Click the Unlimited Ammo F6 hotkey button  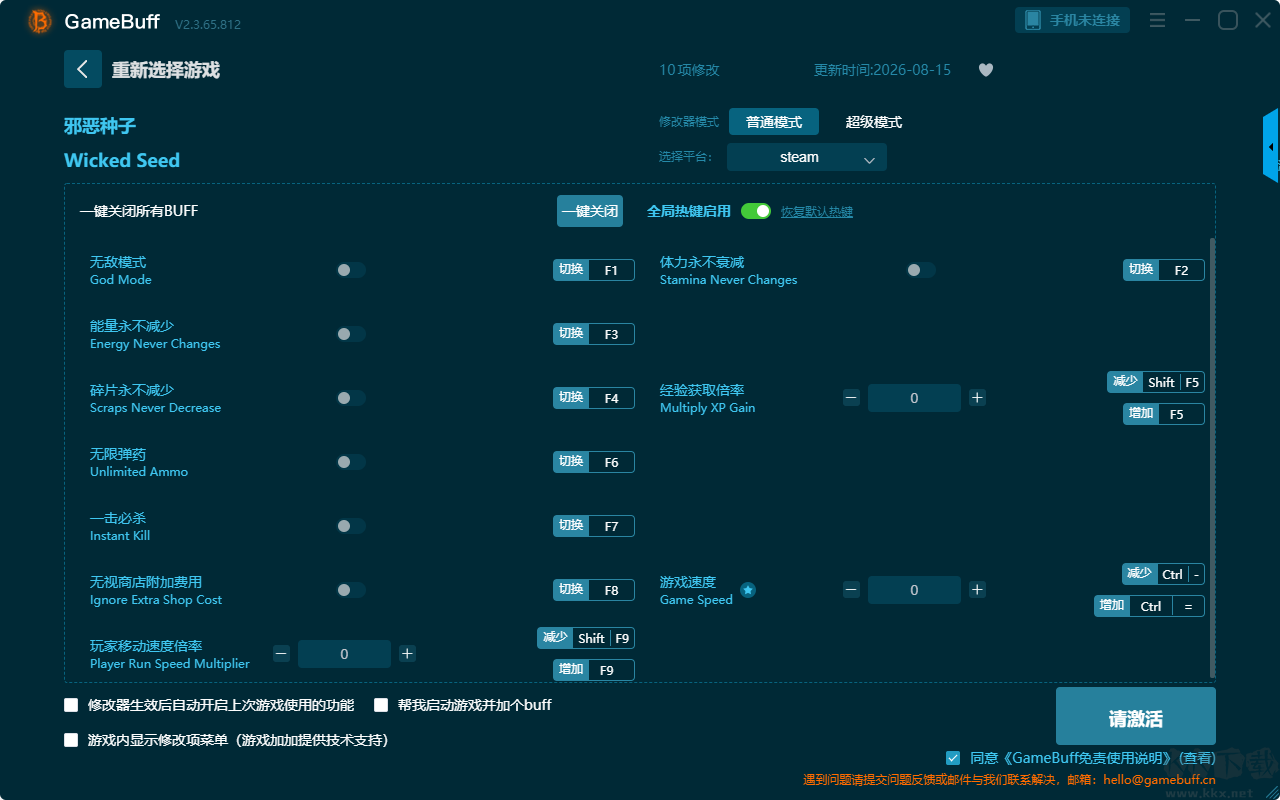coord(594,462)
